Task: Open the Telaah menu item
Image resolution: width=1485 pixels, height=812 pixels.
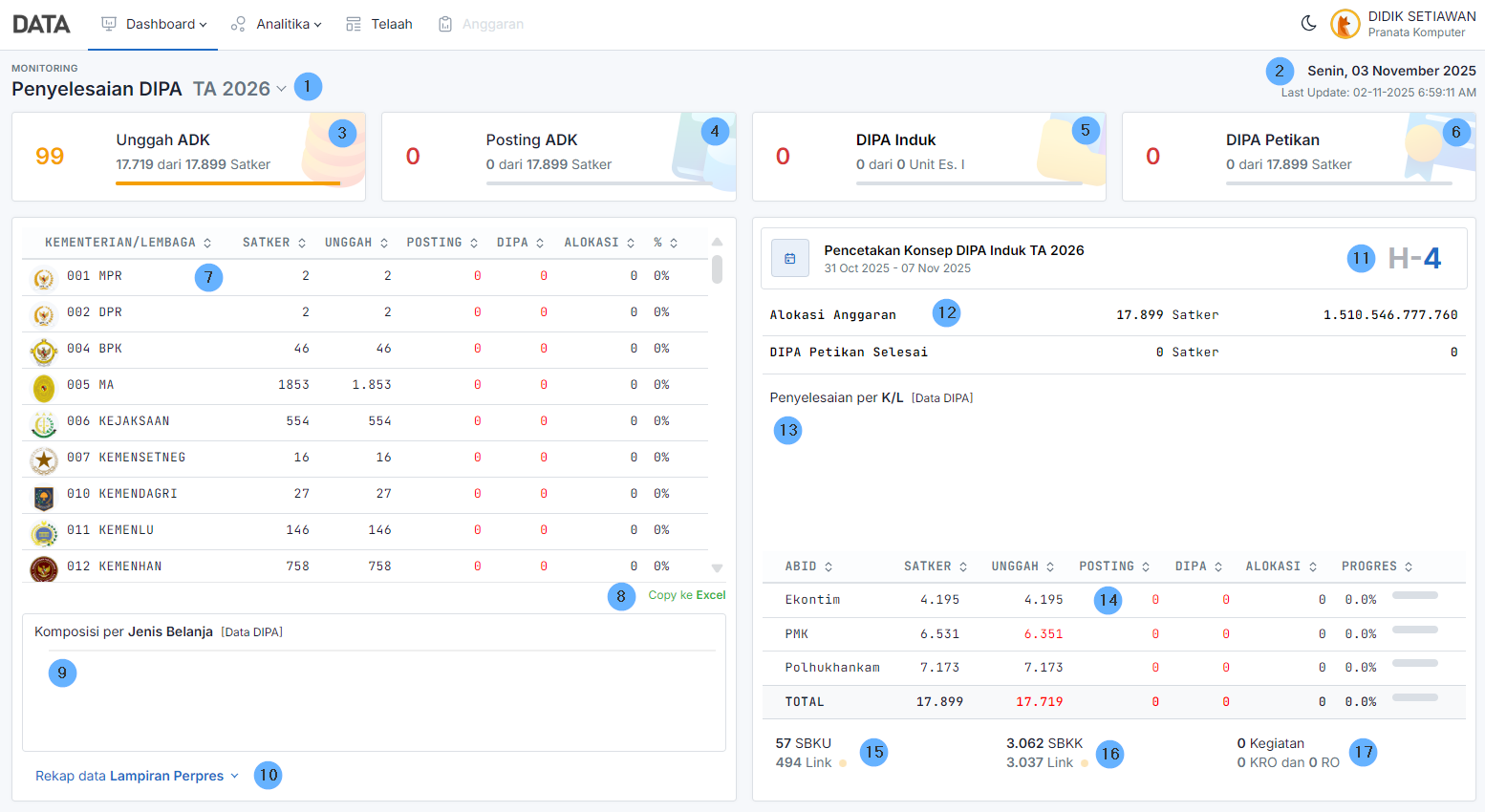Action: (x=379, y=24)
